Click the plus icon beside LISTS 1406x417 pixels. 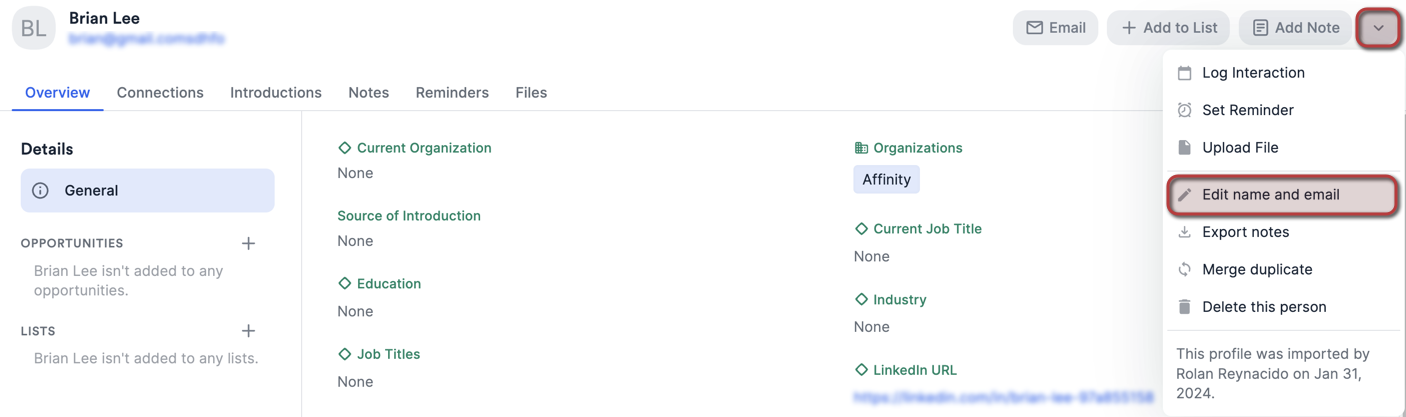[248, 331]
